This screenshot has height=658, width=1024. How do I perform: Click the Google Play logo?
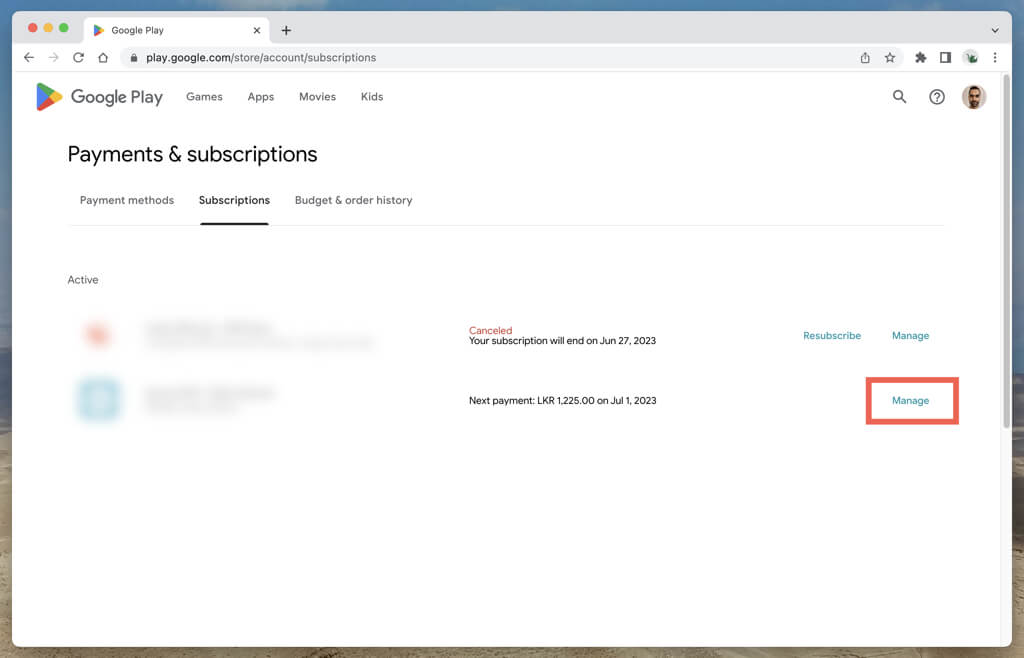coord(99,97)
